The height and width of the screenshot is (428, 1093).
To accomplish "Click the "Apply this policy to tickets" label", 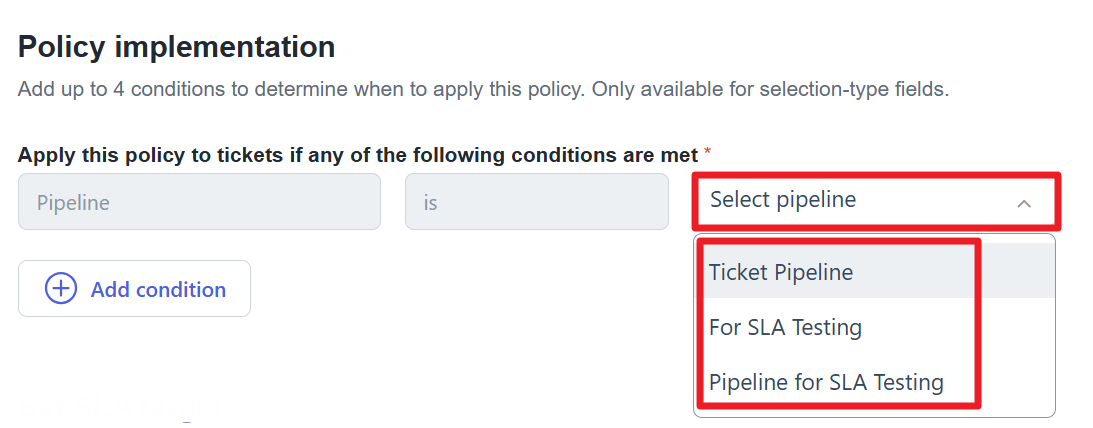I will (x=153, y=155).
